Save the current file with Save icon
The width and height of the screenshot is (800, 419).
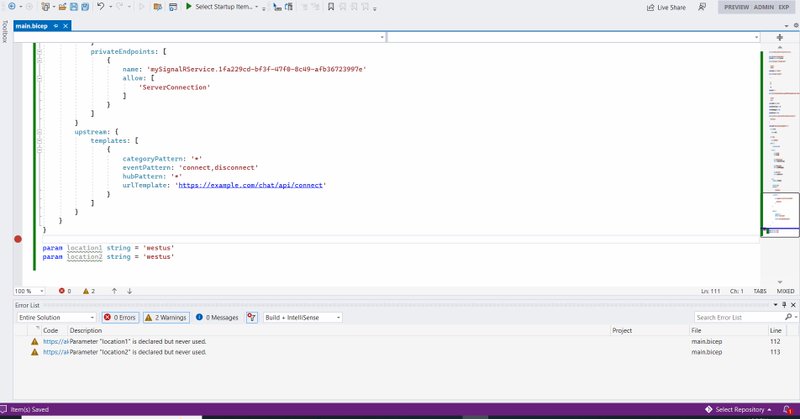pyautogui.click(x=73, y=7)
